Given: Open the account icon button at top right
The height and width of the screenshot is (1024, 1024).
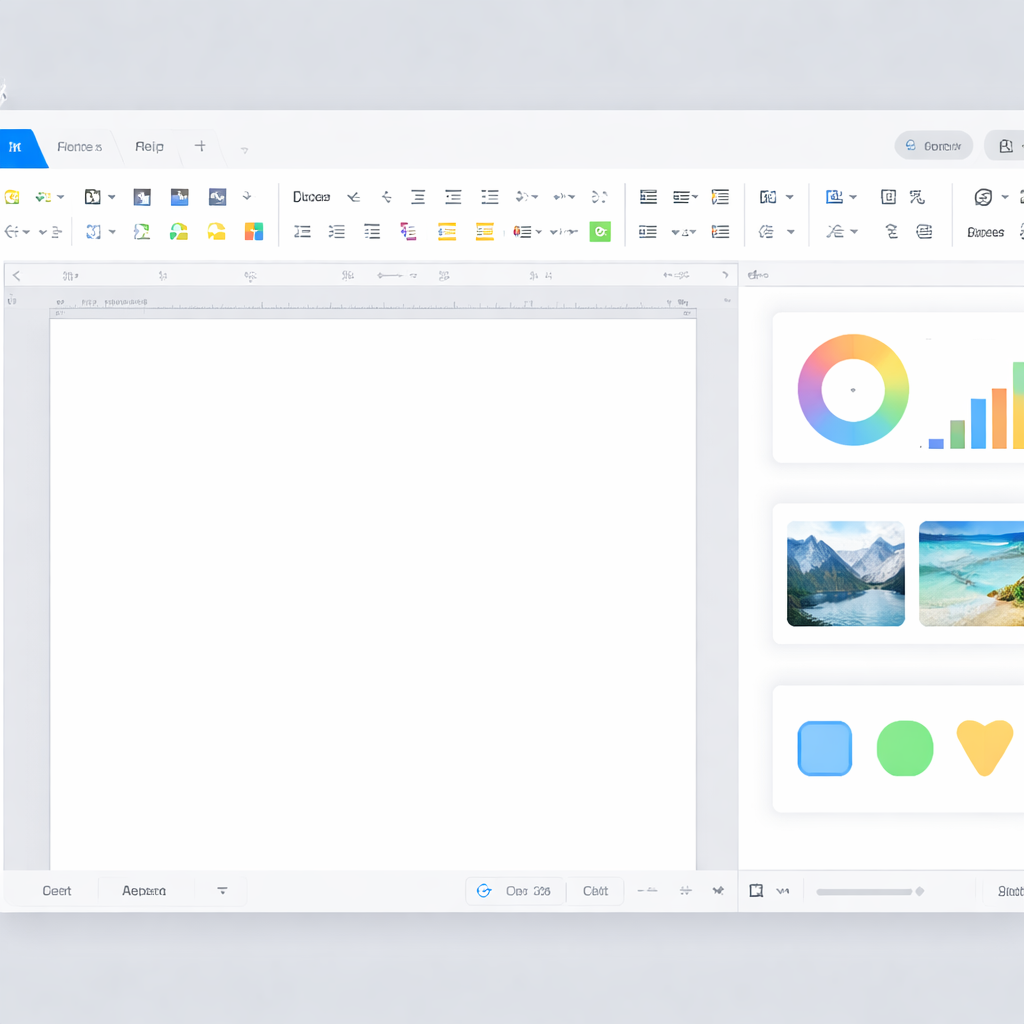Looking at the screenshot, I should (x=1005, y=146).
